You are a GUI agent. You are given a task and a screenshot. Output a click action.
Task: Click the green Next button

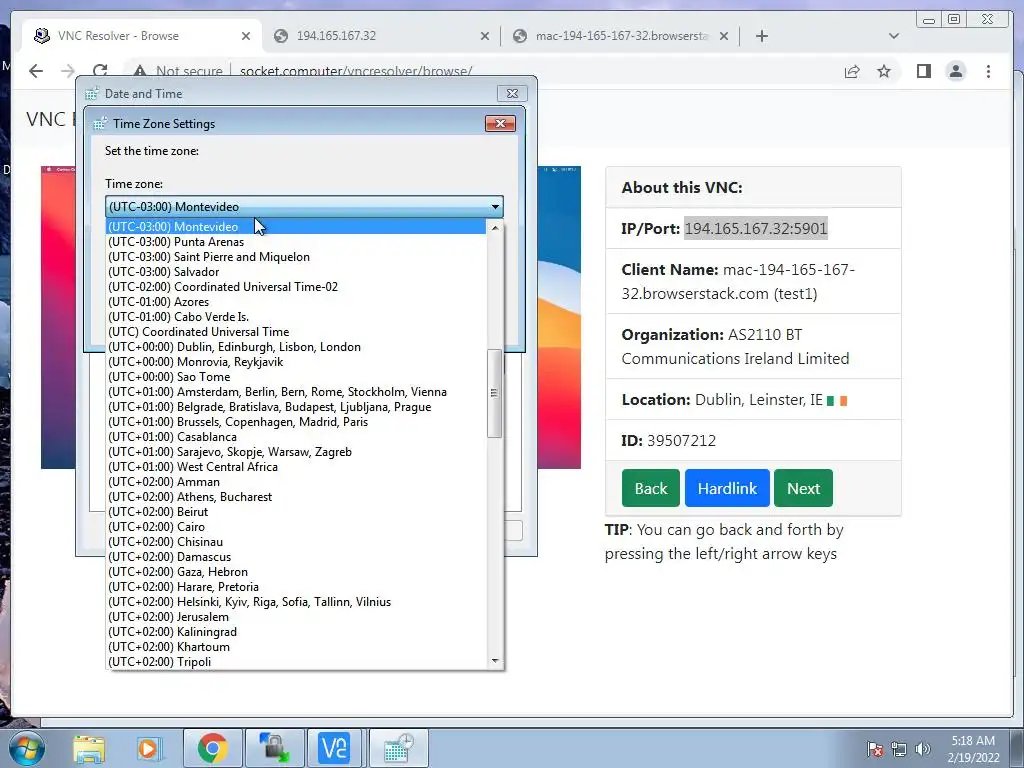pos(803,488)
